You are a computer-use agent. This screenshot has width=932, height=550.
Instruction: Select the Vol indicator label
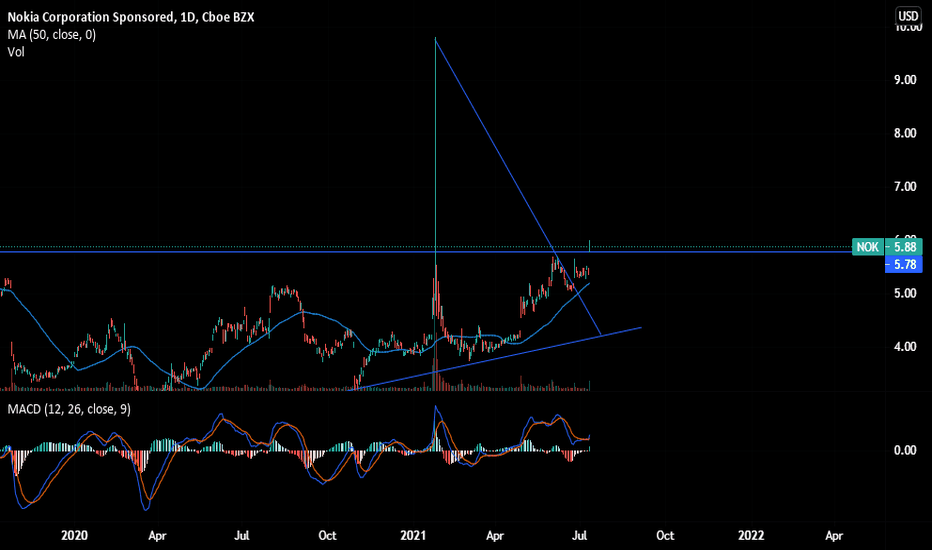coord(16,52)
